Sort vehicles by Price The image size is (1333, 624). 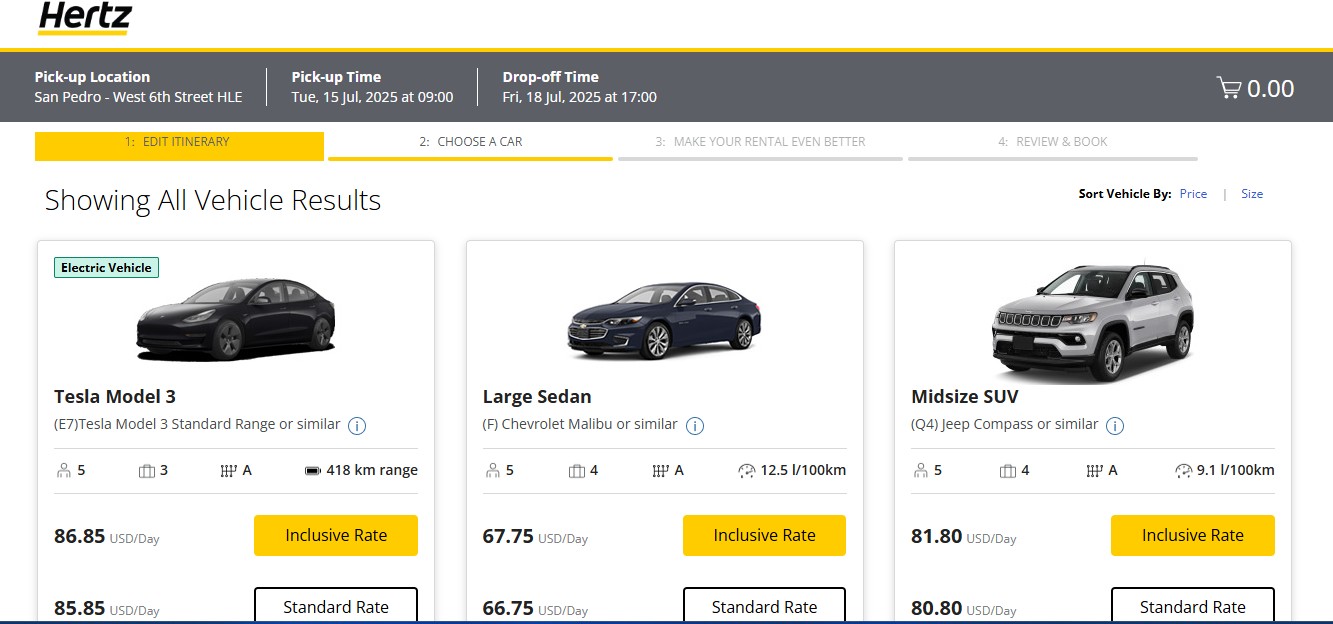1193,194
